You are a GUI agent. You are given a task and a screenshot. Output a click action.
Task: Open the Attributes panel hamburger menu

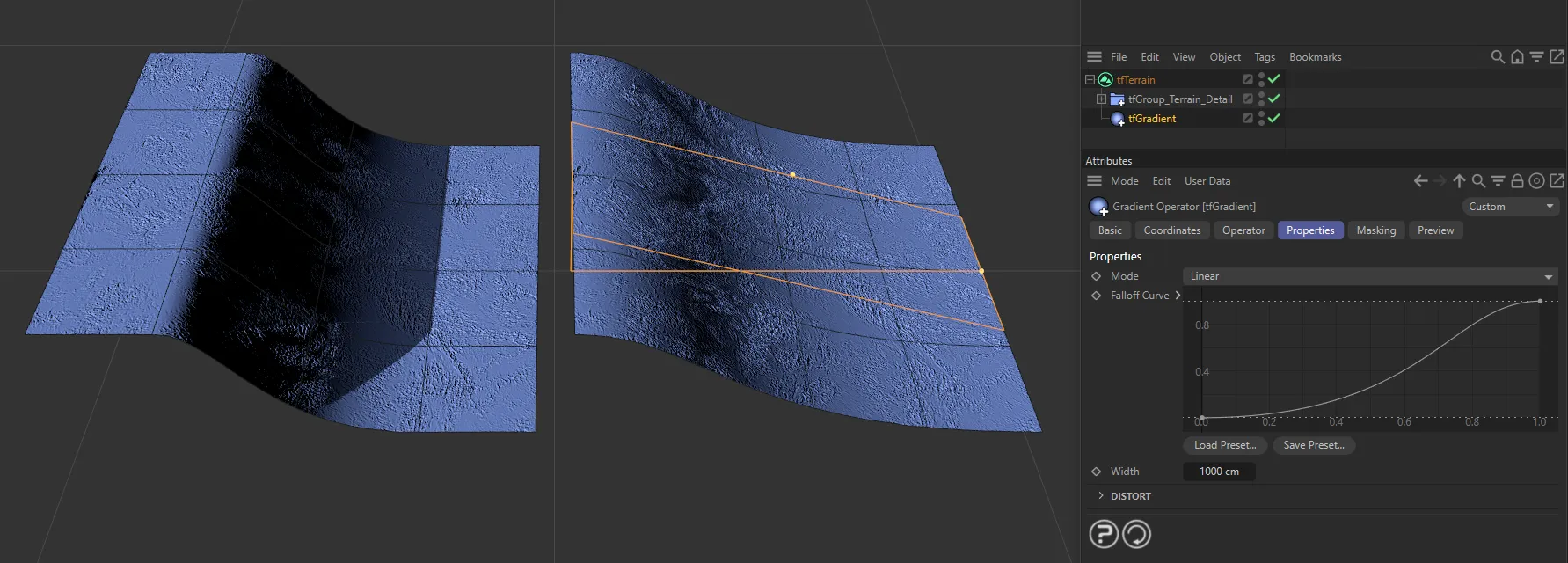pos(1094,180)
